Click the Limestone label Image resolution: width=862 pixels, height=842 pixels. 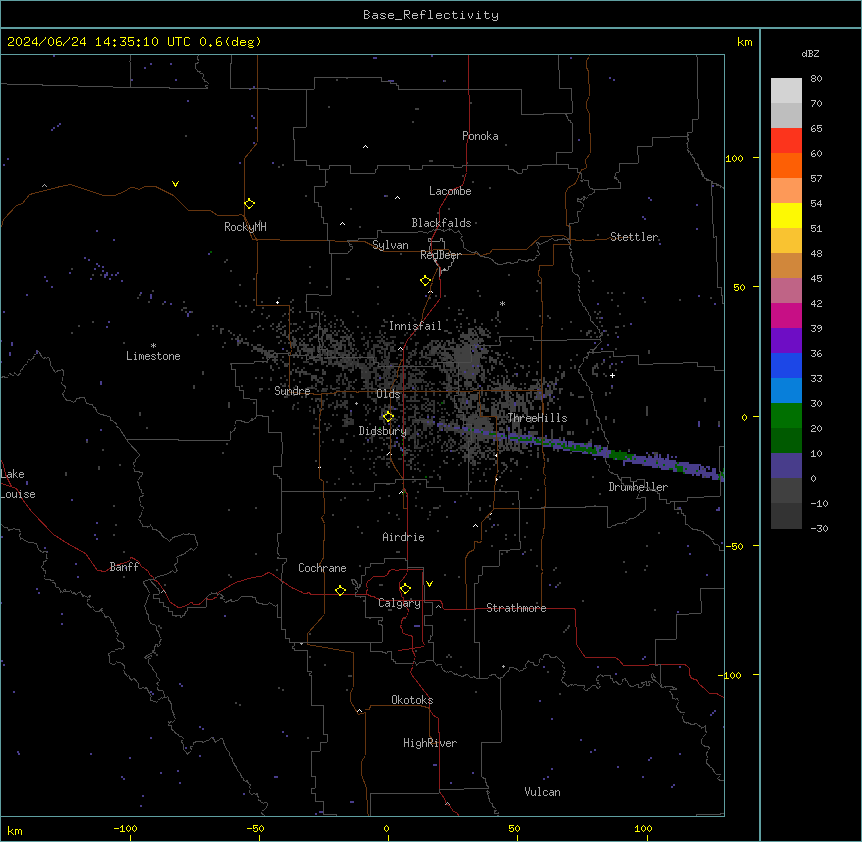[153, 356]
